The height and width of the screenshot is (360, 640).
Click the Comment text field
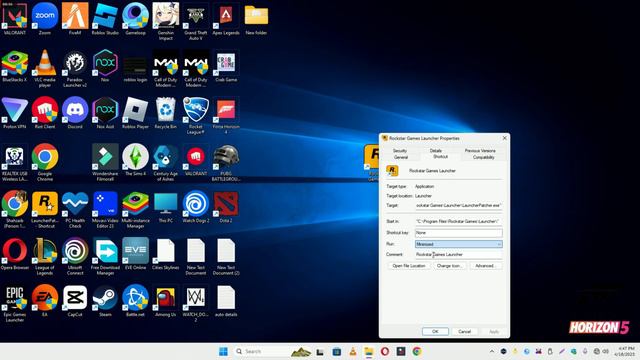pyautogui.click(x=459, y=254)
